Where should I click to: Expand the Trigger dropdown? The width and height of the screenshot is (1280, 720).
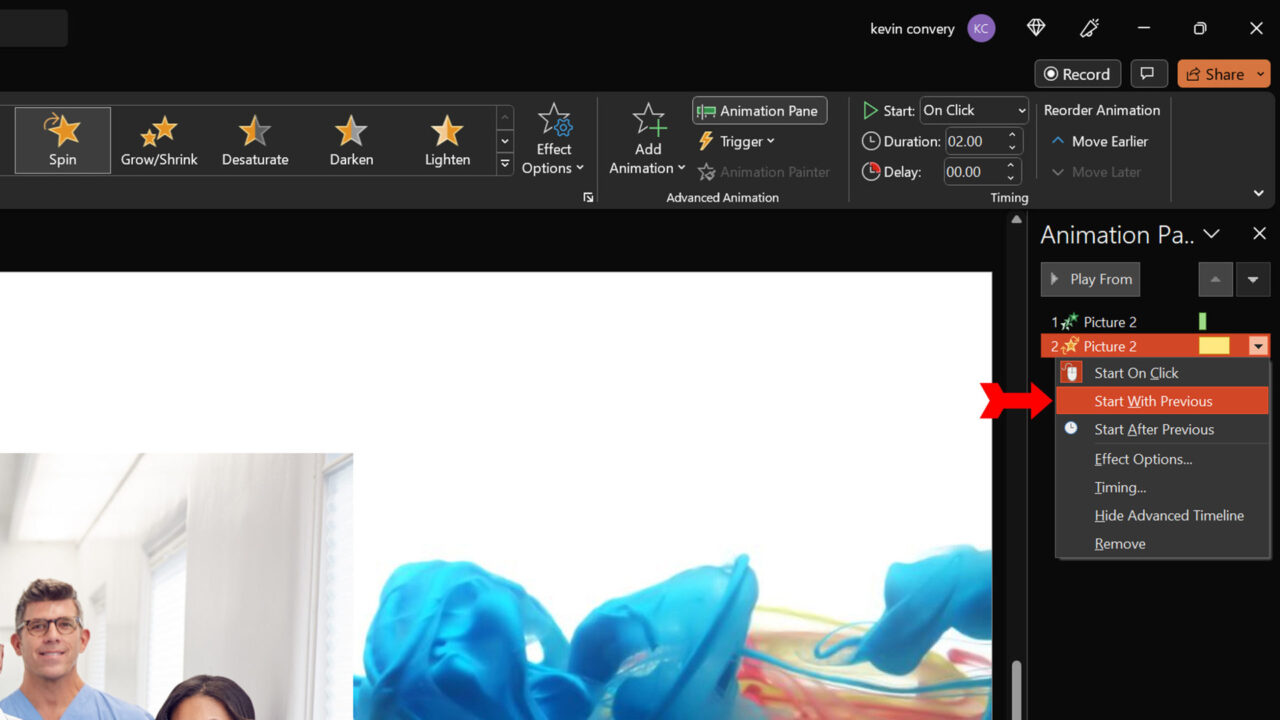point(736,141)
